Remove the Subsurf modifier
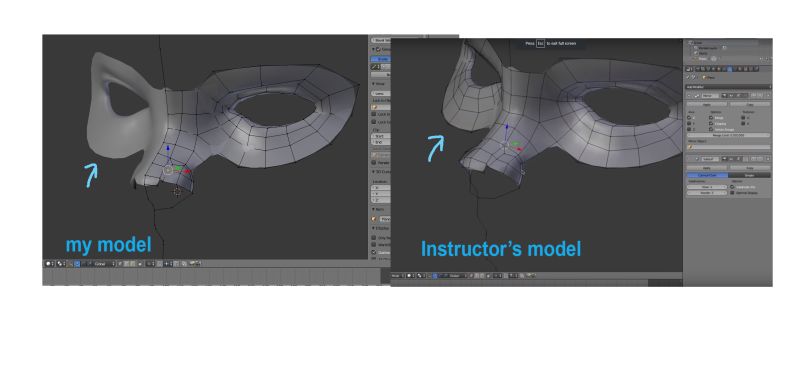This screenshot has height=372, width=800. tap(768, 159)
